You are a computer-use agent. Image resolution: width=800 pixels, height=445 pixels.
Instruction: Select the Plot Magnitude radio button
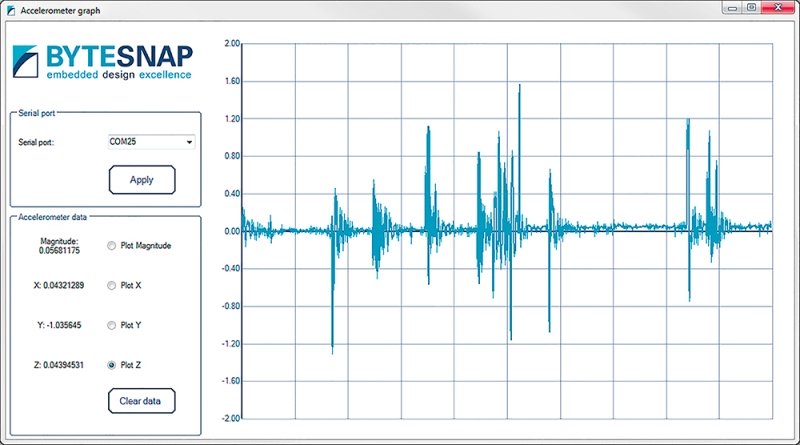pyautogui.click(x=111, y=245)
